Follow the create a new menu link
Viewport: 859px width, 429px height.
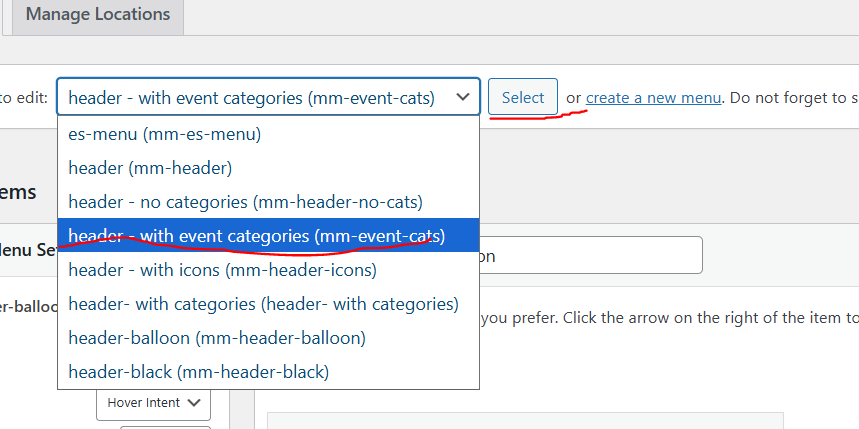coord(653,98)
